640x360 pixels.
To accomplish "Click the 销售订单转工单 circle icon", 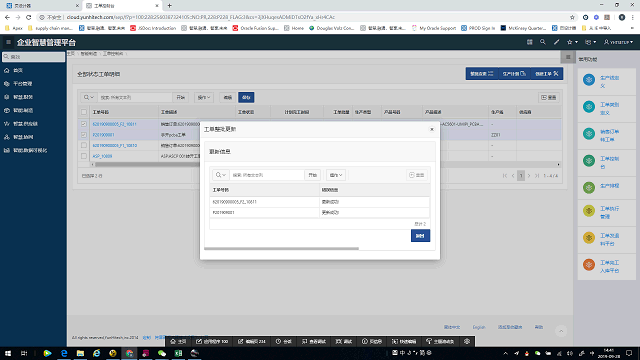I will click(x=589, y=134).
